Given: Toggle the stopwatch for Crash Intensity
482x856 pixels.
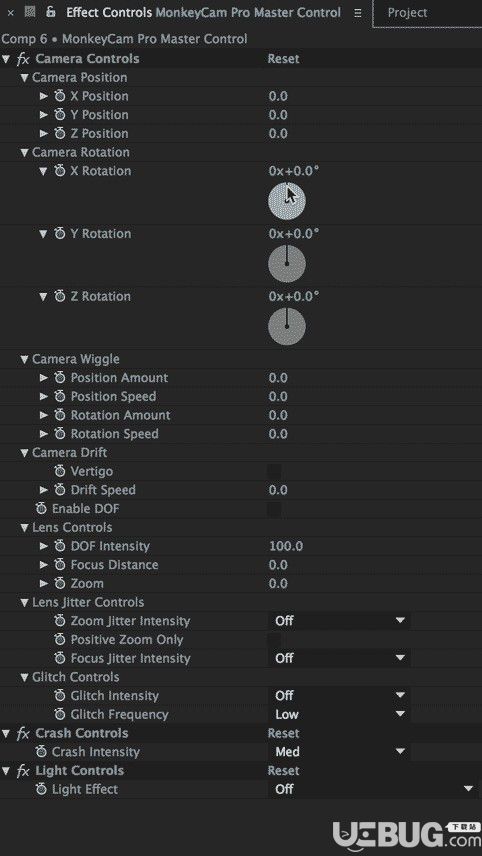Looking at the screenshot, I should [41, 752].
